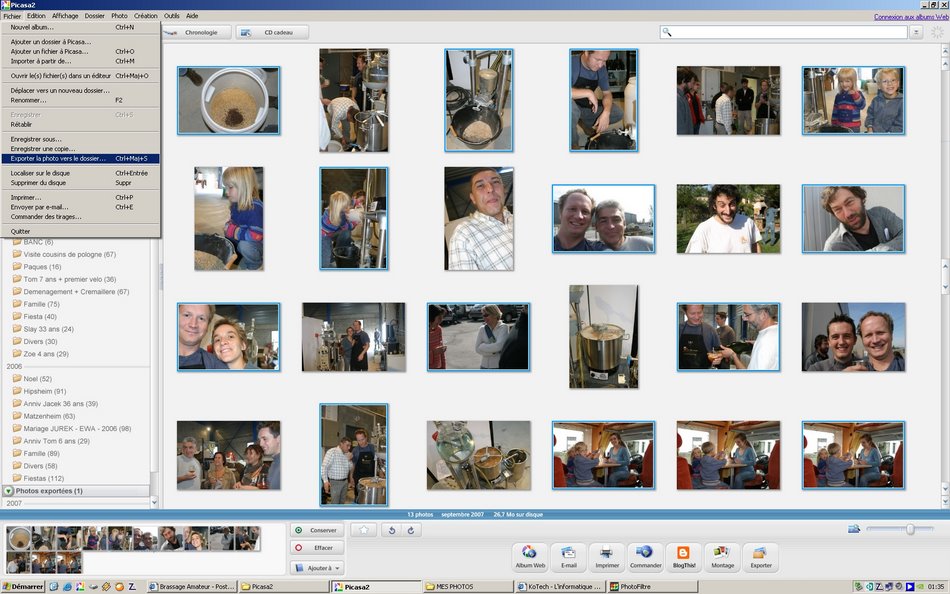
Task: Switch to MES PHOTOS taskbar folder
Action: click(x=468, y=586)
